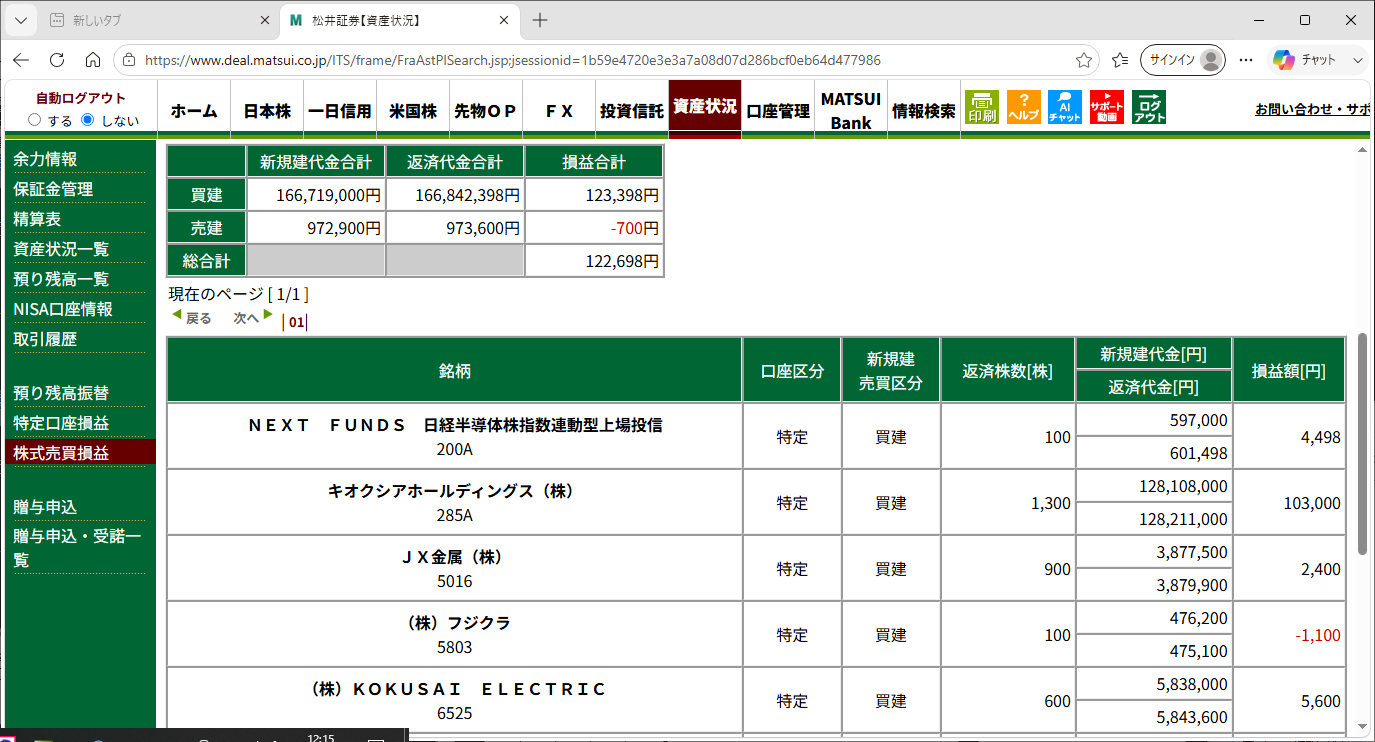Add this page to favorites with the star
This screenshot has height=742, width=1375.
coord(1084,60)
